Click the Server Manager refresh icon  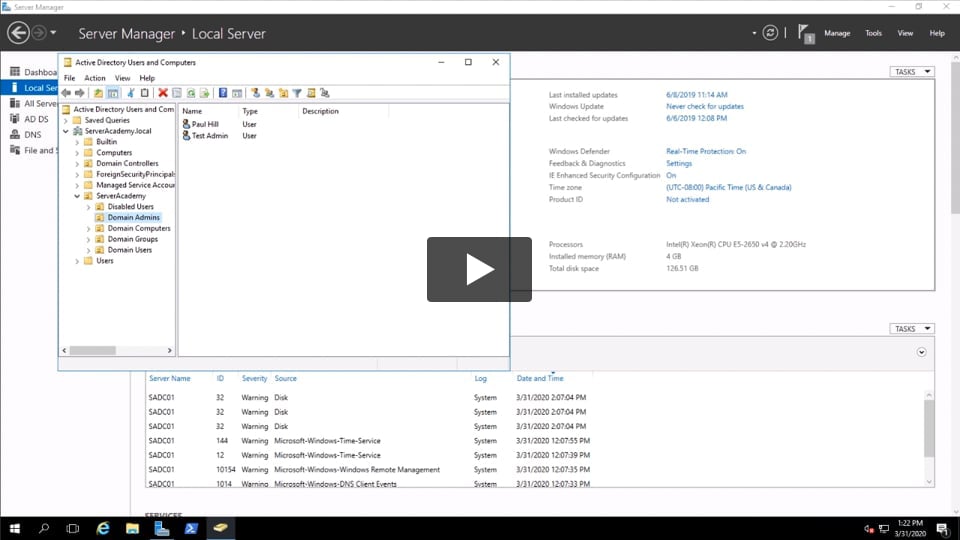click(770, 33)
